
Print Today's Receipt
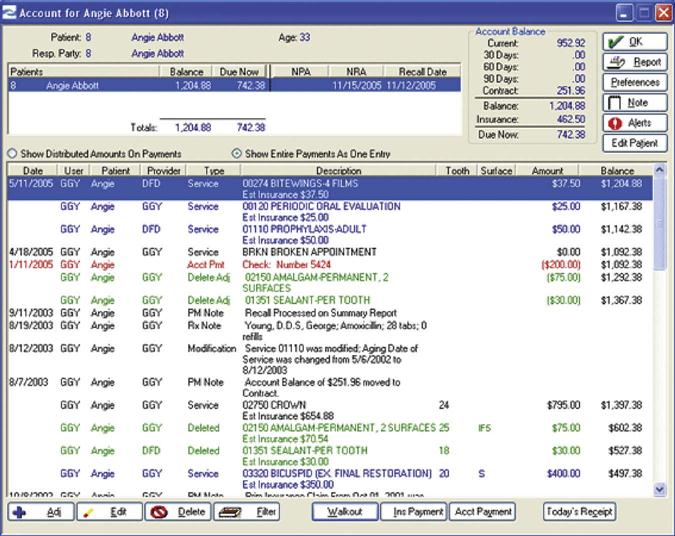coord(580,511)
